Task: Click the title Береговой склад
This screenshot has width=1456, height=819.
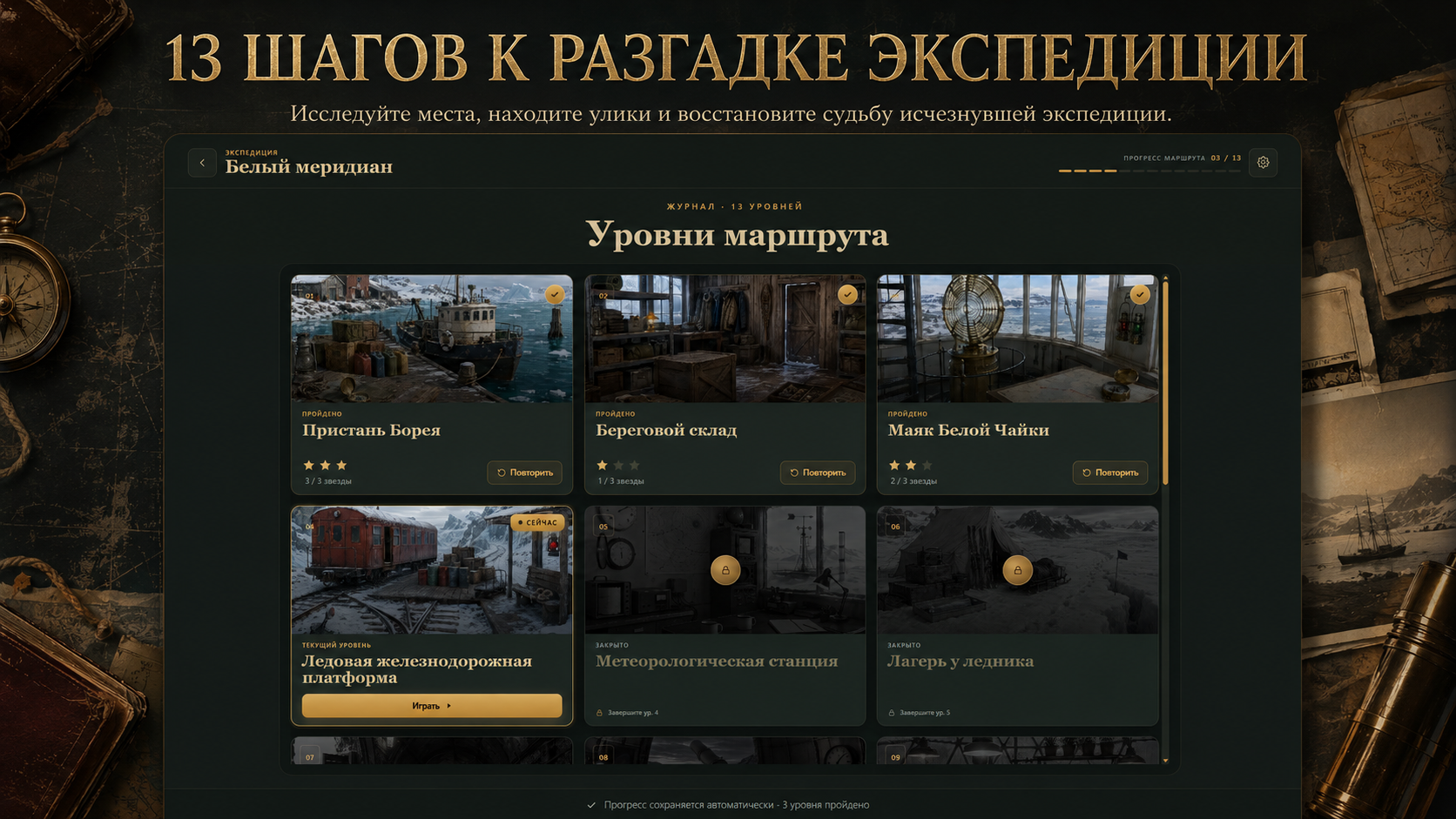Action: point(666,430)
